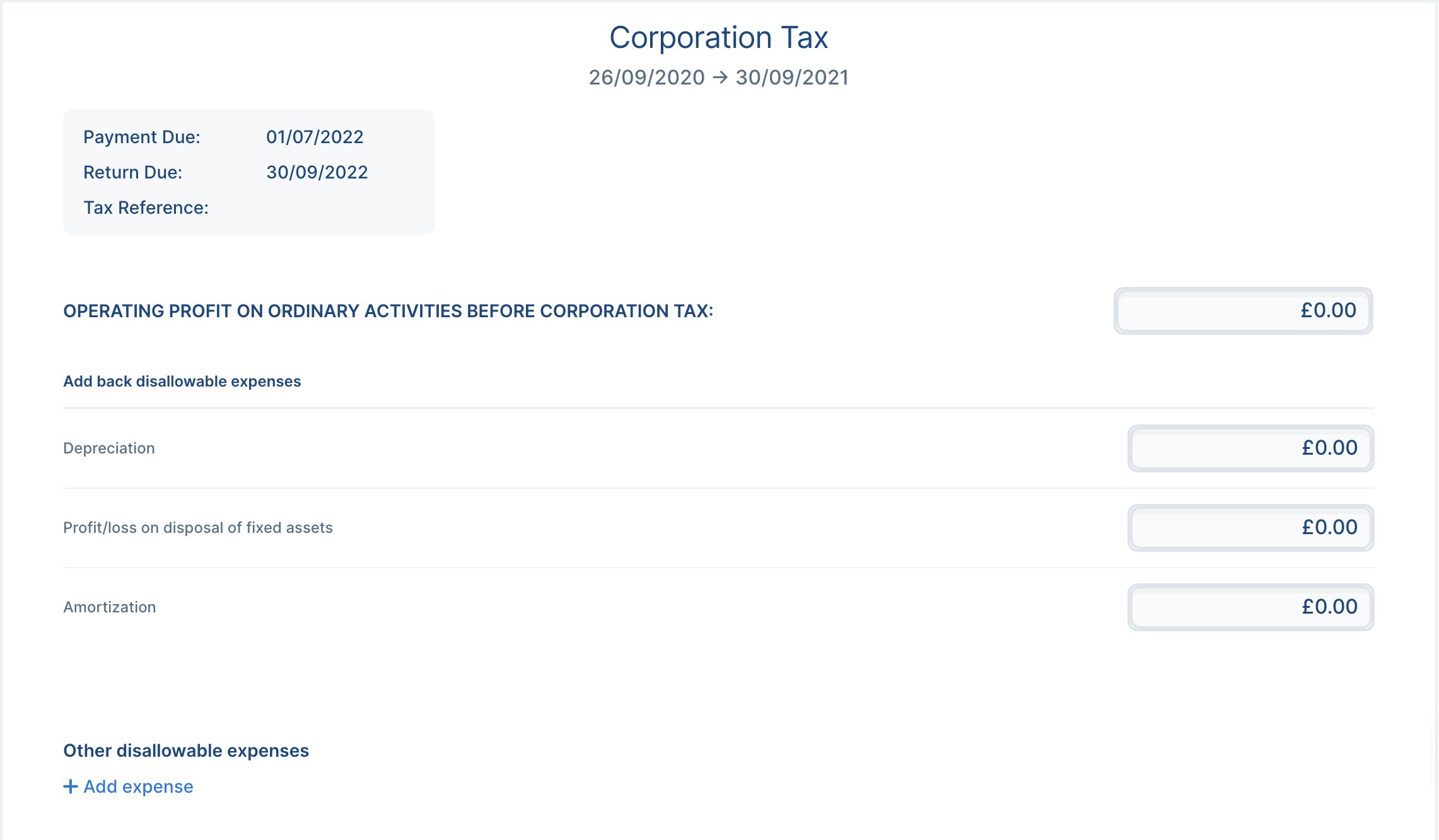Click the Other disallowable expenses heading

pyautogui.click(x=186, y=750)
